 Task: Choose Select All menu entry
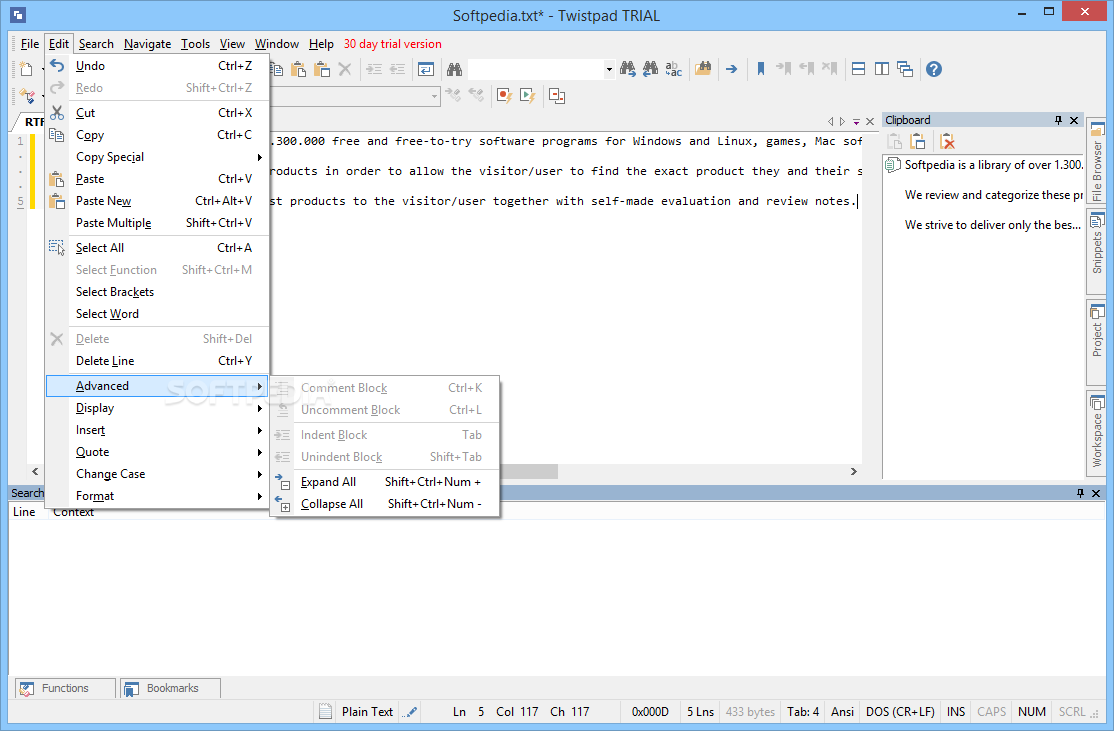tap(157, 248)
